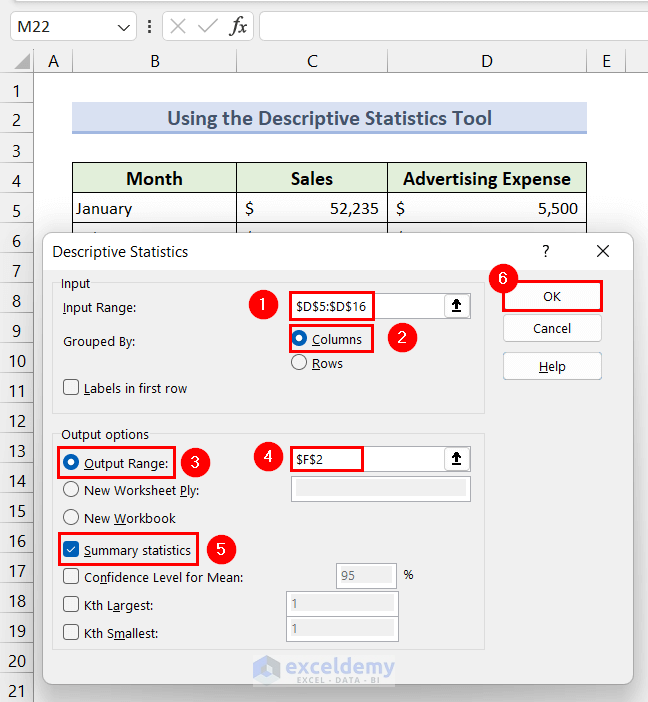Click the Output Range collapse dialog arrow
Screen dimensions: 648x702
click(456, 459)
